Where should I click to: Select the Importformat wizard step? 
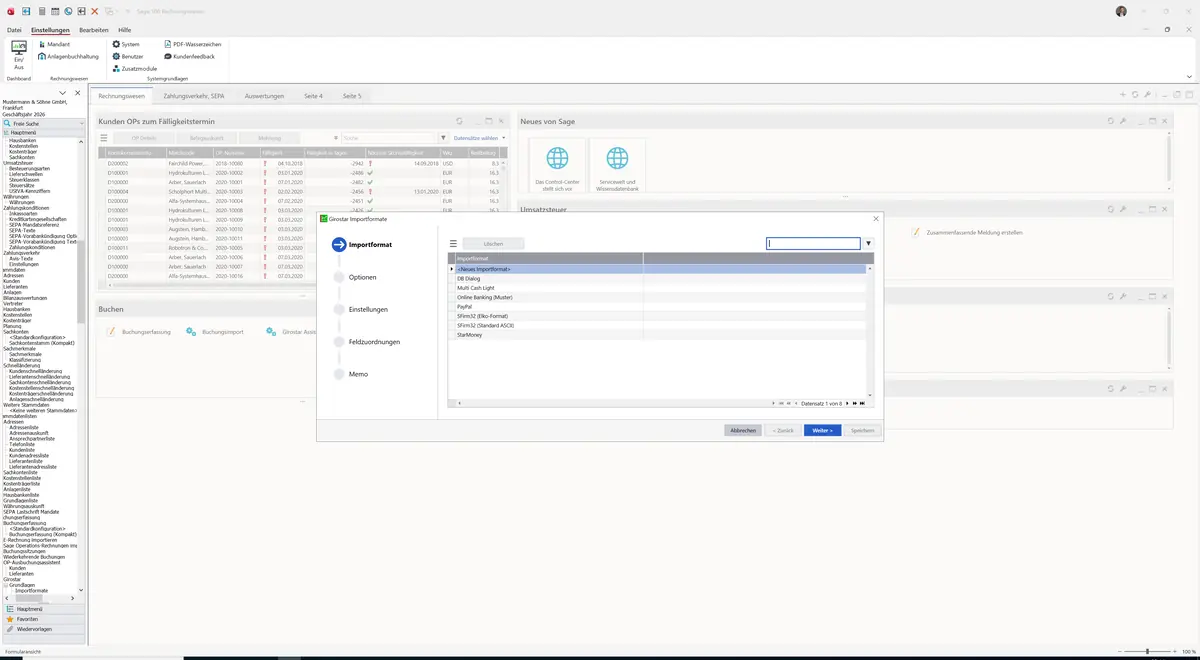[x=363, y=244]
